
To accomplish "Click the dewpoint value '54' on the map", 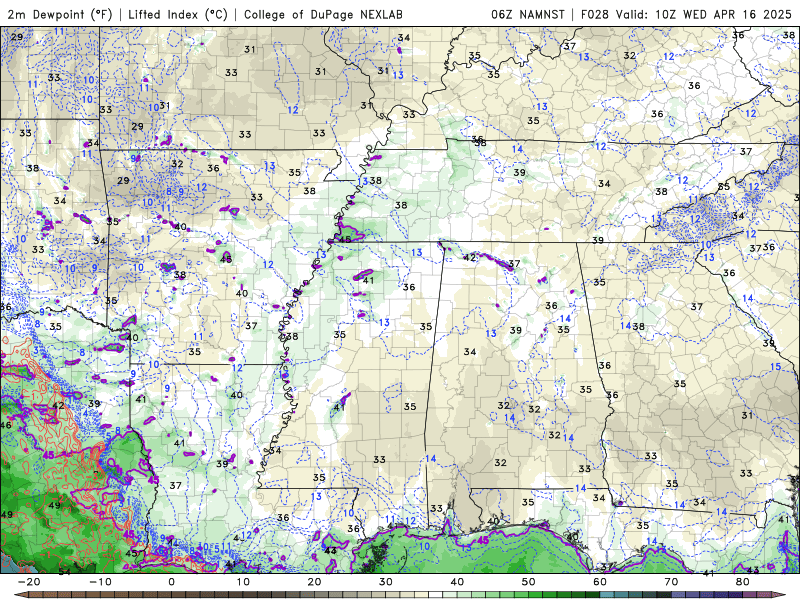I will click(64, 571).
